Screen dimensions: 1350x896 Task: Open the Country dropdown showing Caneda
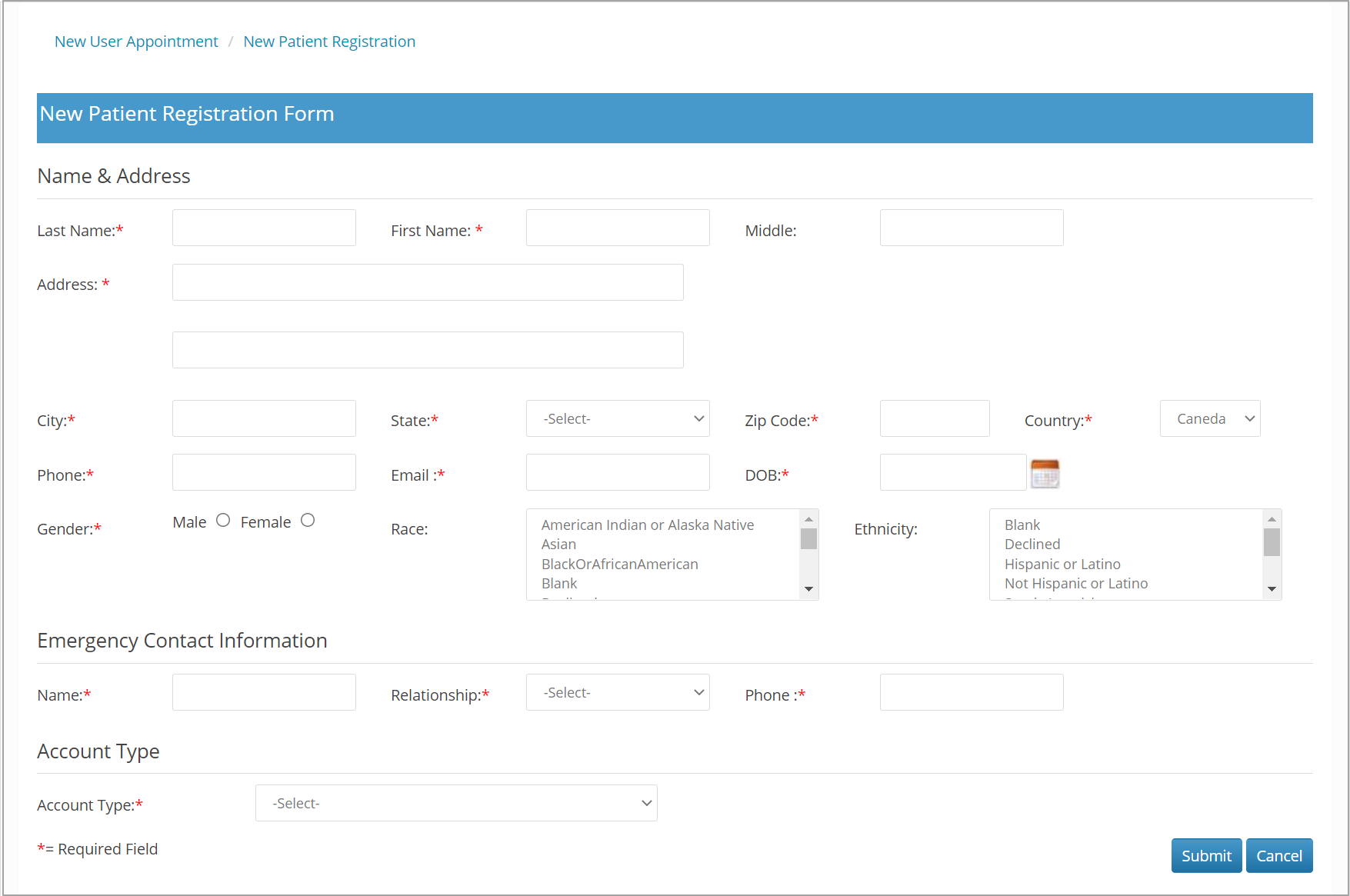pyautogui.click(x=1210, y=418)
